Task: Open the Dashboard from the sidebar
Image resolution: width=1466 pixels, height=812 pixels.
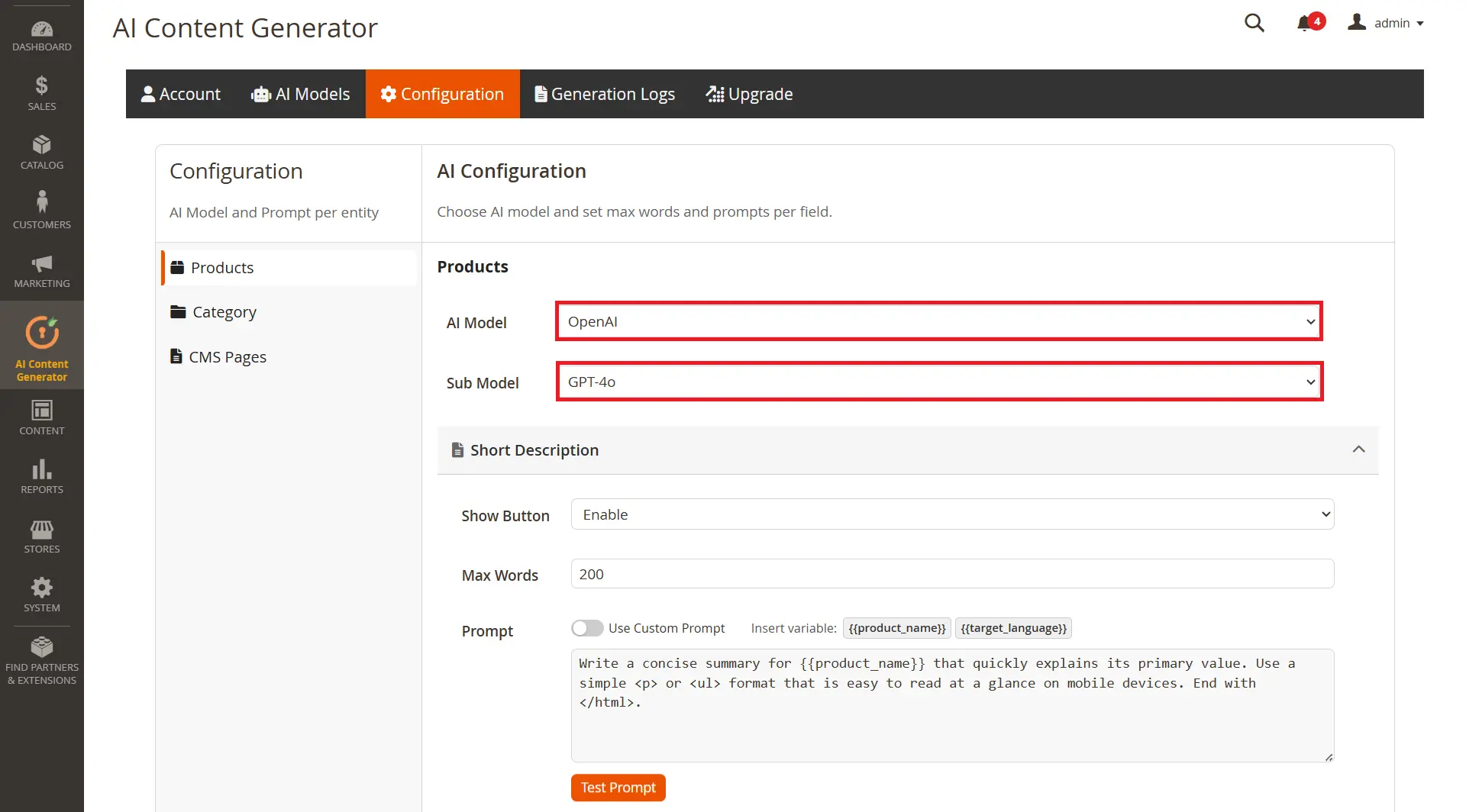Action: 42,34
